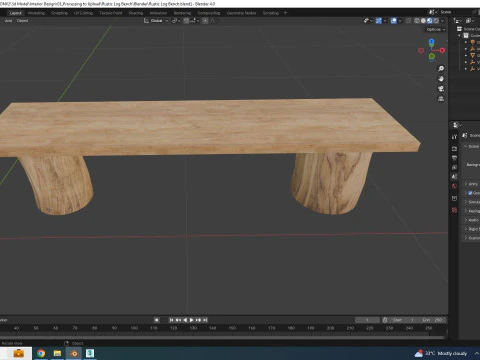Open the Global transform orientation dropdown
Viewport: 480px width, 360px height.
click(156, 21)
